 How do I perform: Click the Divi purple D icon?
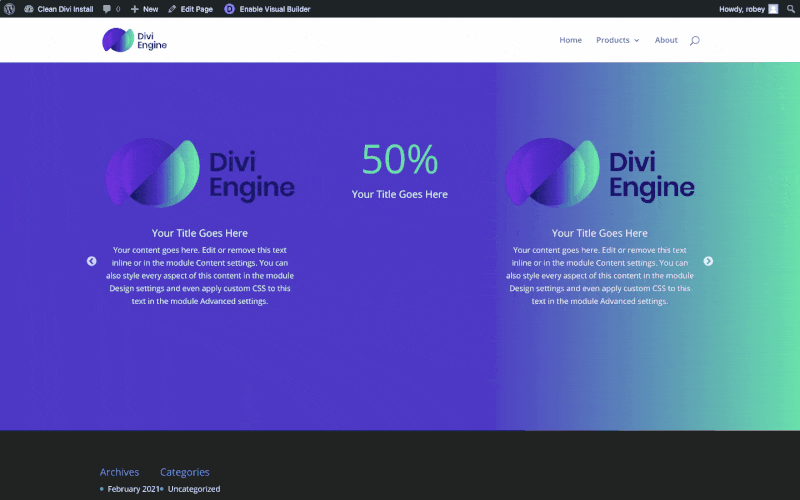(x=230, y=9)
